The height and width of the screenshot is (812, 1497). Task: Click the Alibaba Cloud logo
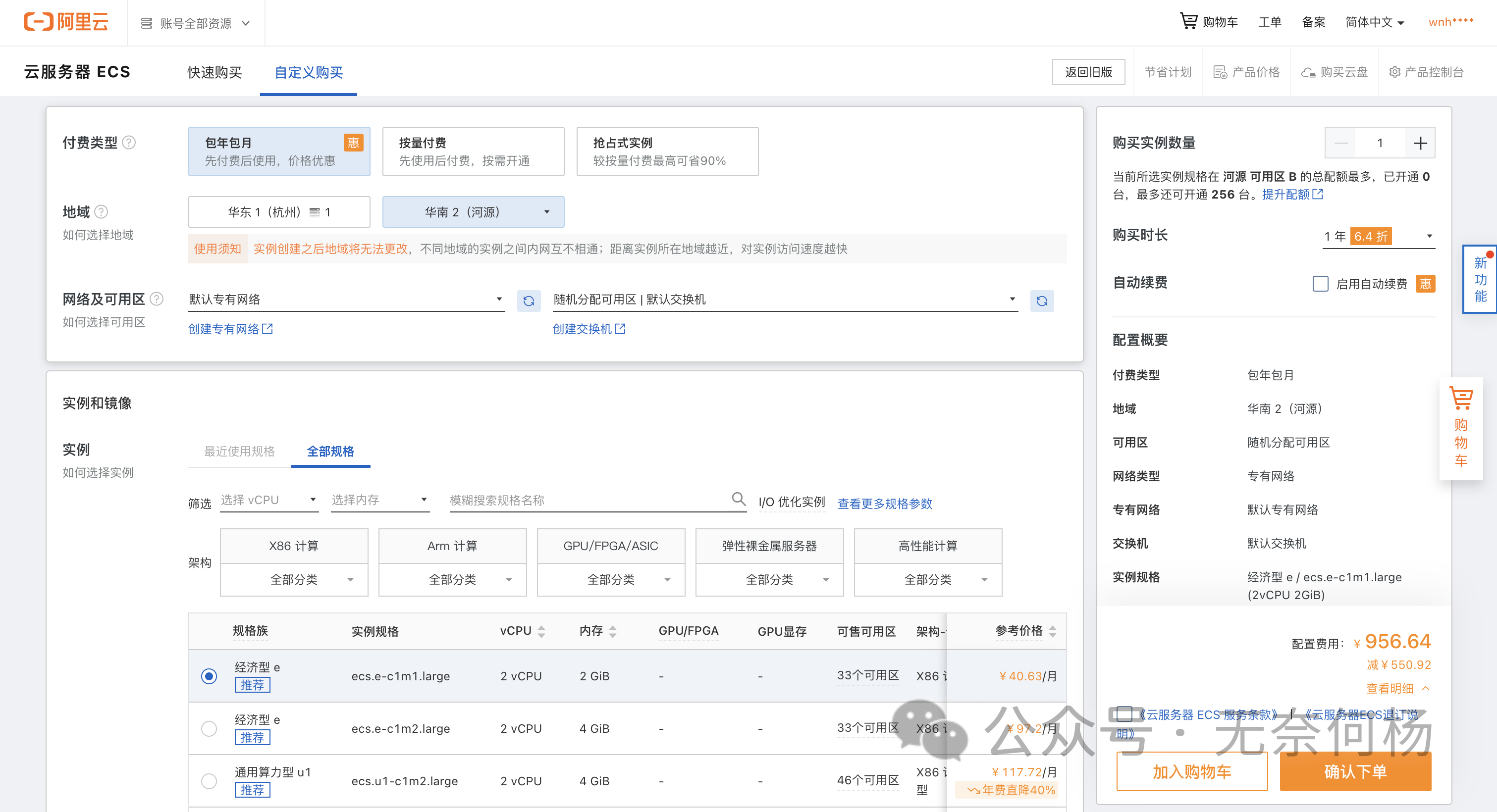pos(66,22)
